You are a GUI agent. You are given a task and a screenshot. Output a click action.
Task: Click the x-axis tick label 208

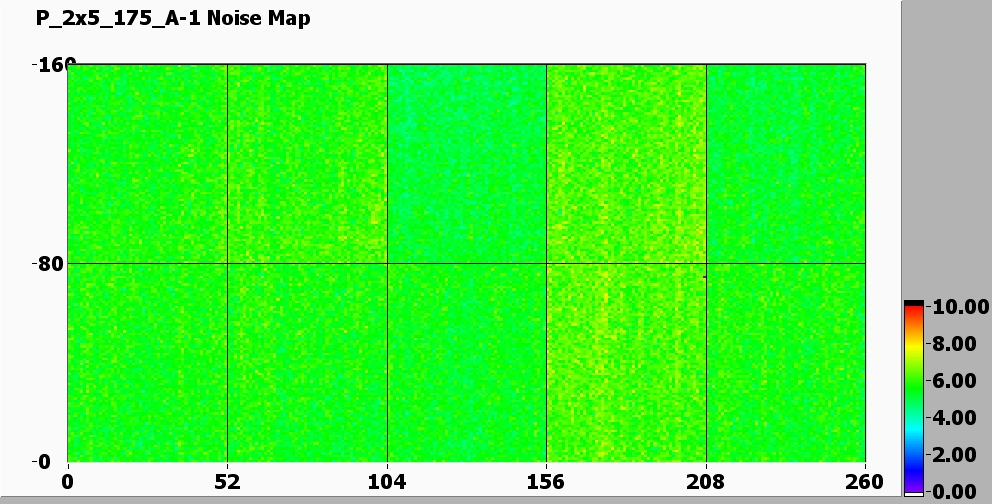tap(706, 482)
